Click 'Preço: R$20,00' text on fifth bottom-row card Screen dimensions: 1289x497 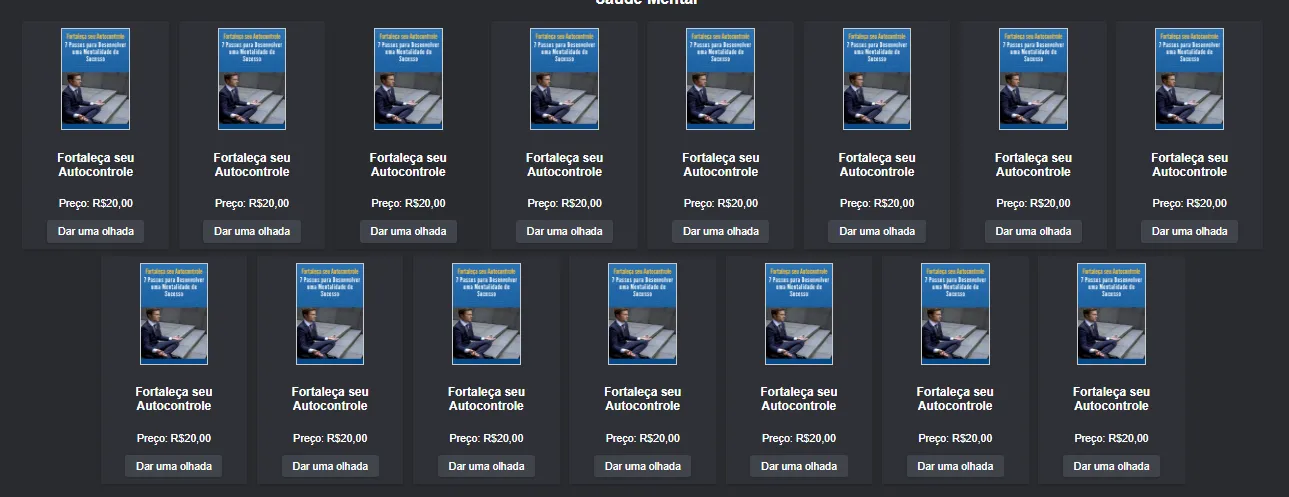(x=799, y=438)
